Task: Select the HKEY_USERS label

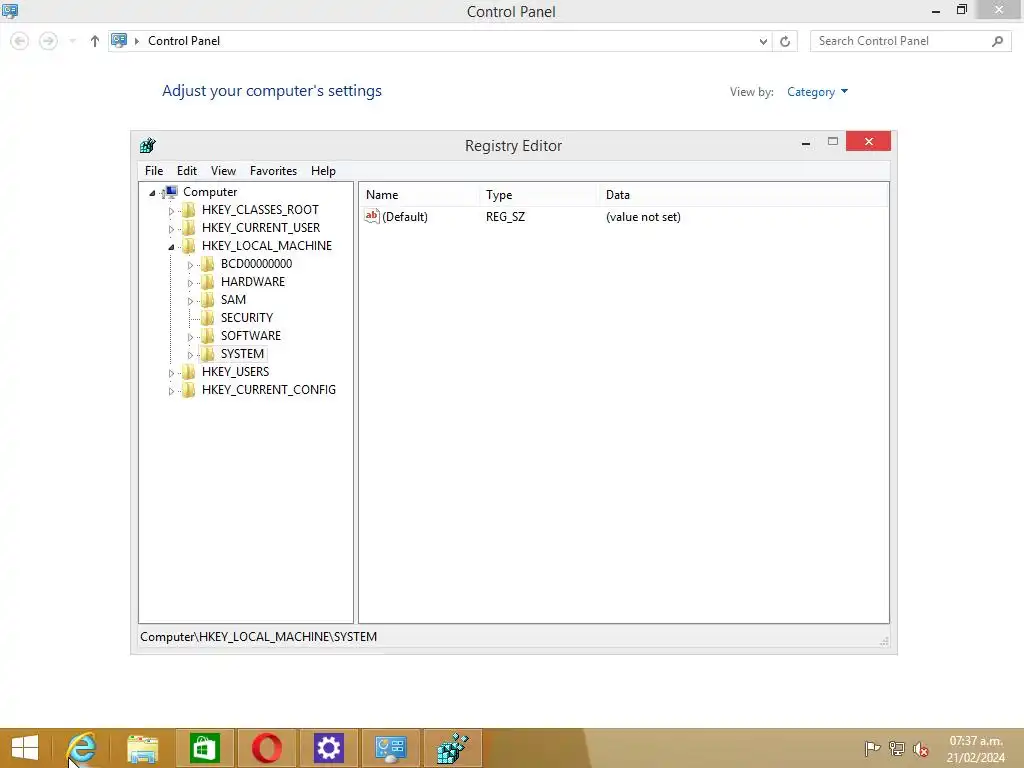Action: [235, 371]
